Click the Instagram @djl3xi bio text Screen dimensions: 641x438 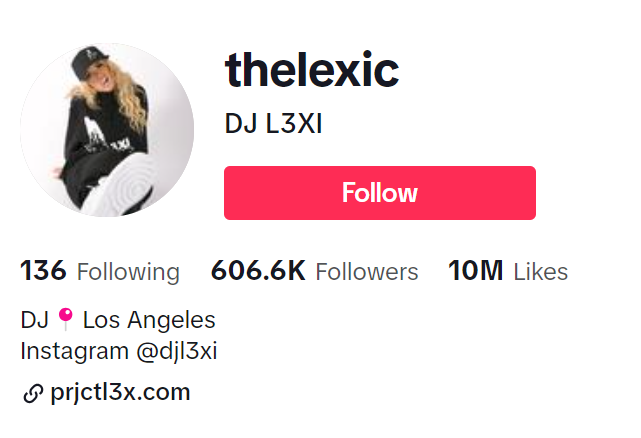(x=119, y=351)
